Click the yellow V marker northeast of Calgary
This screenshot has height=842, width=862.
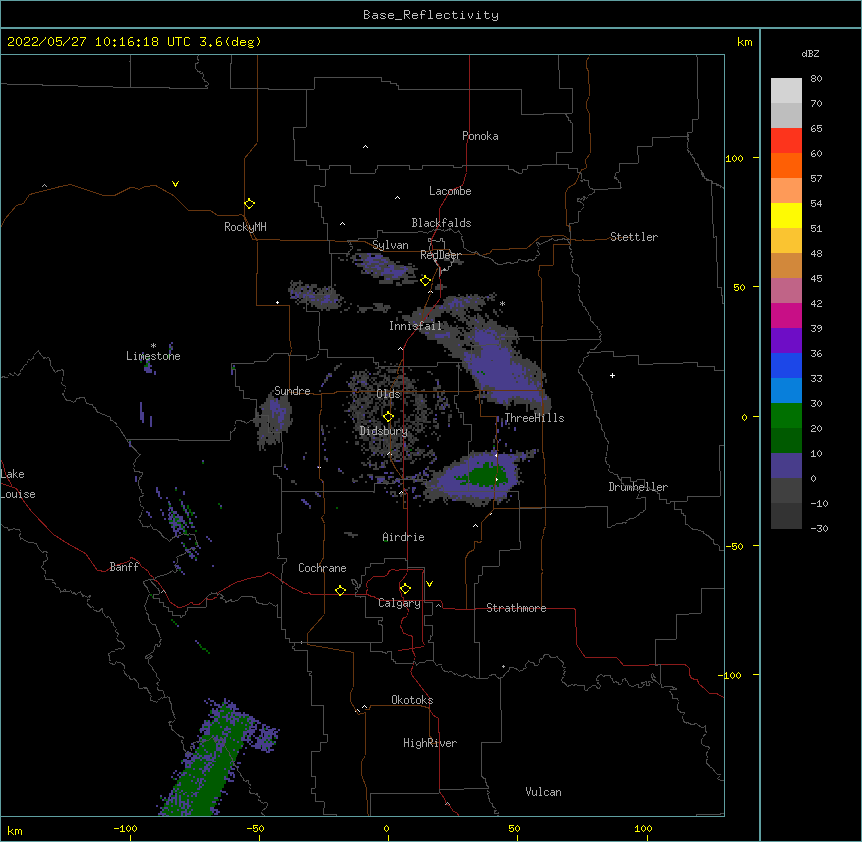click(429, 584)
